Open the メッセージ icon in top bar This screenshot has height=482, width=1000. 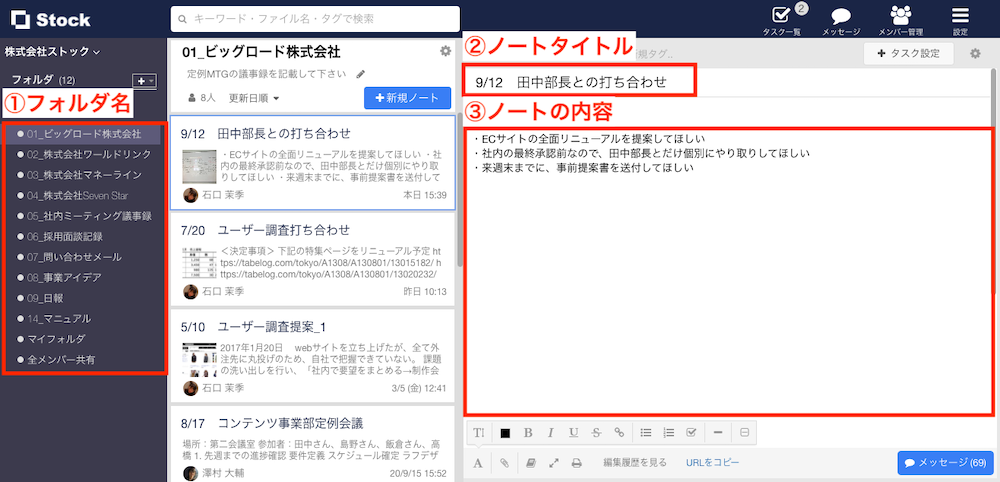841,17
